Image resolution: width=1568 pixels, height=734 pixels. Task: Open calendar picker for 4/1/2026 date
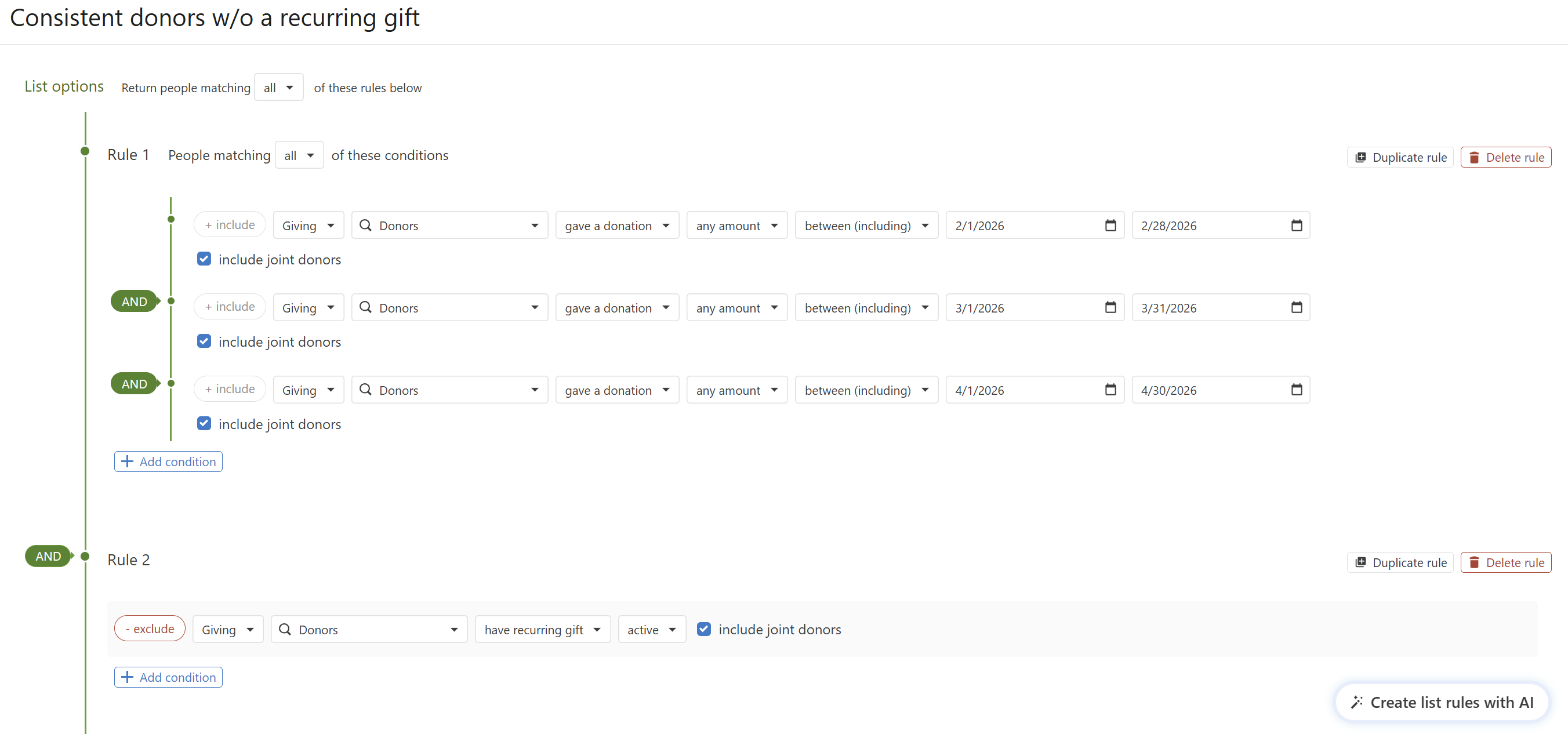tap(1110, 390)
